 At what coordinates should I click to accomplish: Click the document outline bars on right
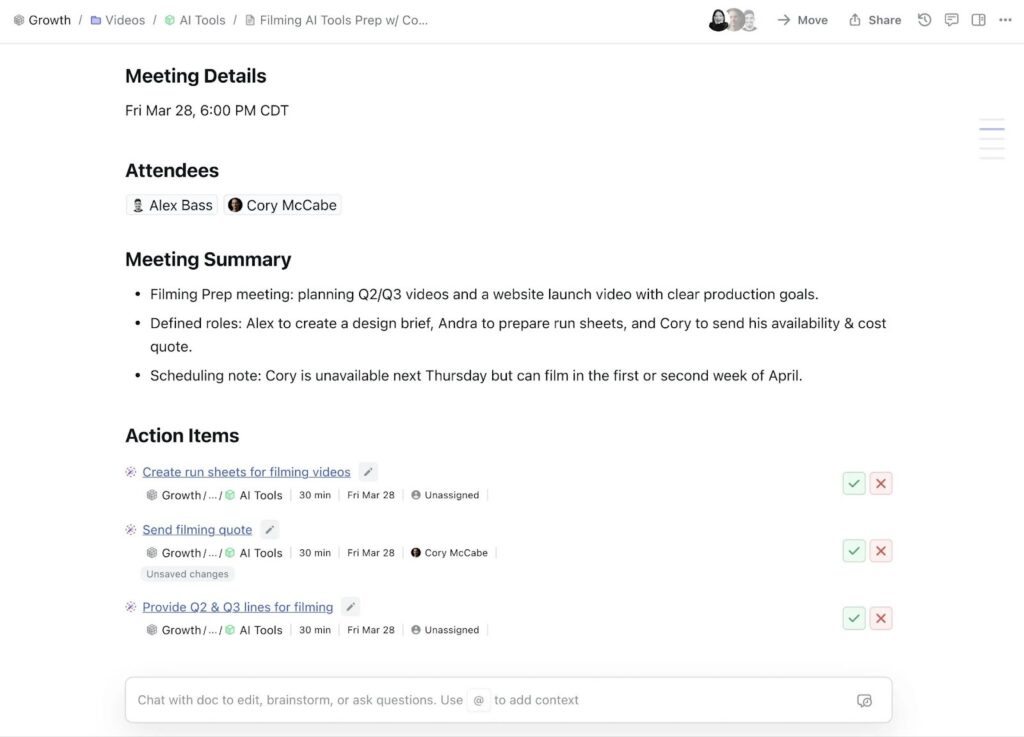[x=991, y=139]
